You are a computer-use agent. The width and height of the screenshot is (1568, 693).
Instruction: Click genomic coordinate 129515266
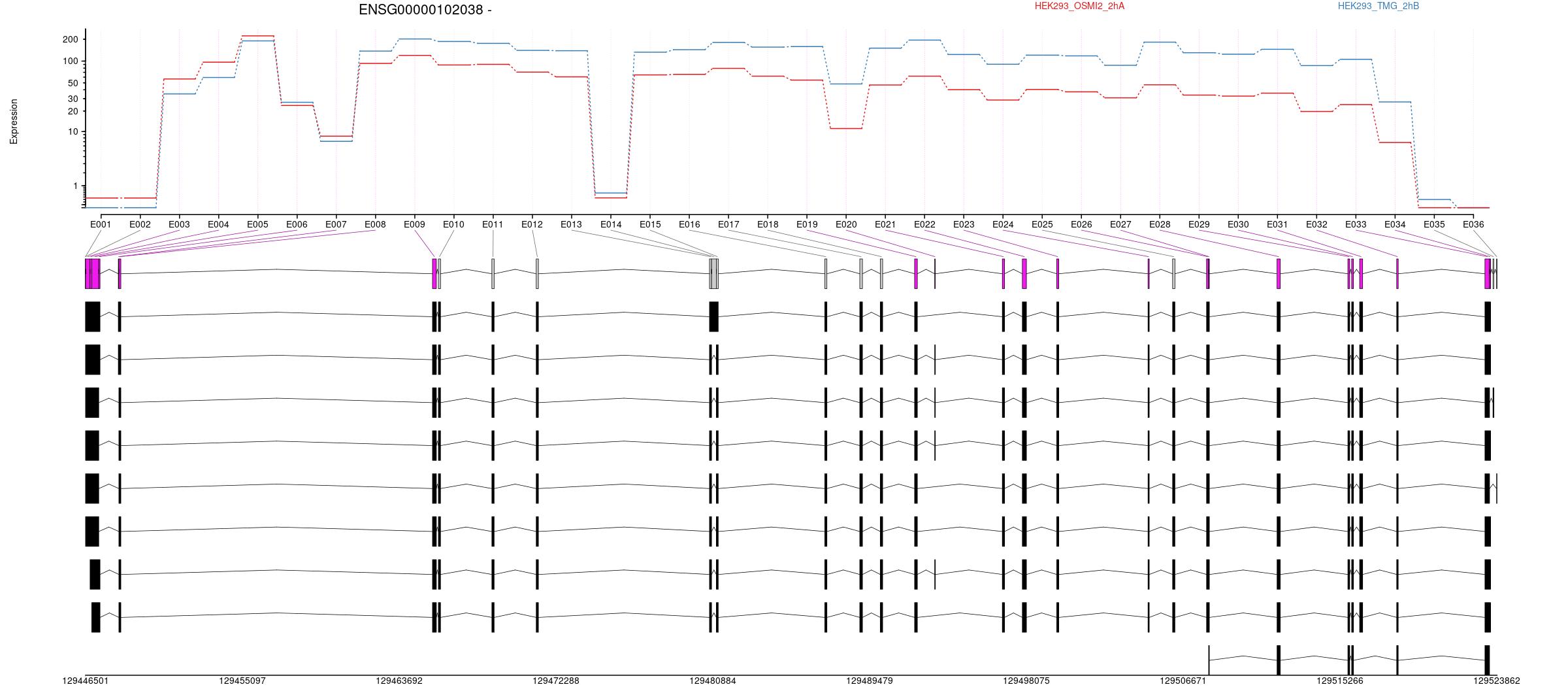pos(1340,681)
